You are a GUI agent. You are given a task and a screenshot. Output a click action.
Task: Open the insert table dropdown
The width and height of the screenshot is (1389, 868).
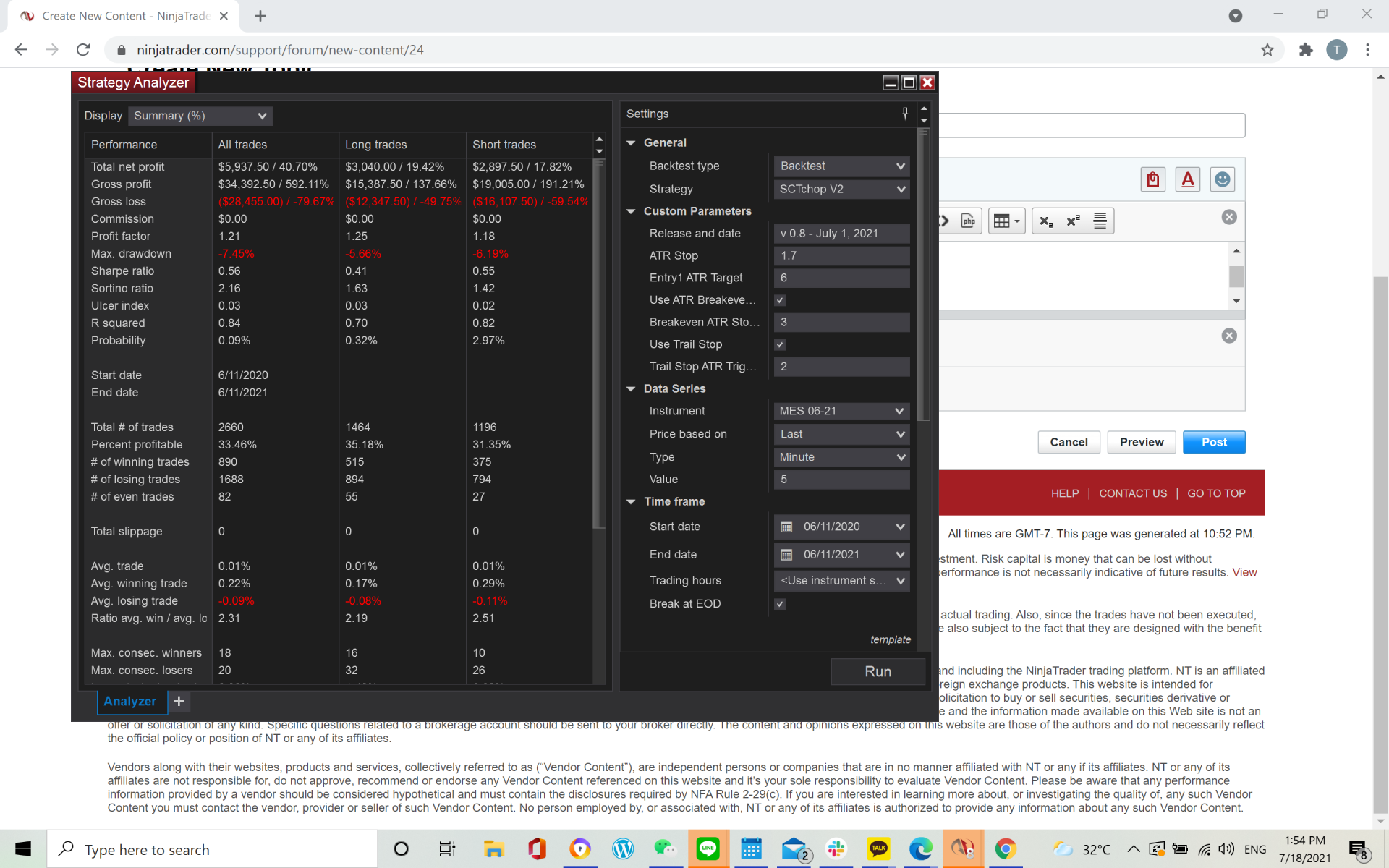pyautogui.click(x=1006, y=221)
